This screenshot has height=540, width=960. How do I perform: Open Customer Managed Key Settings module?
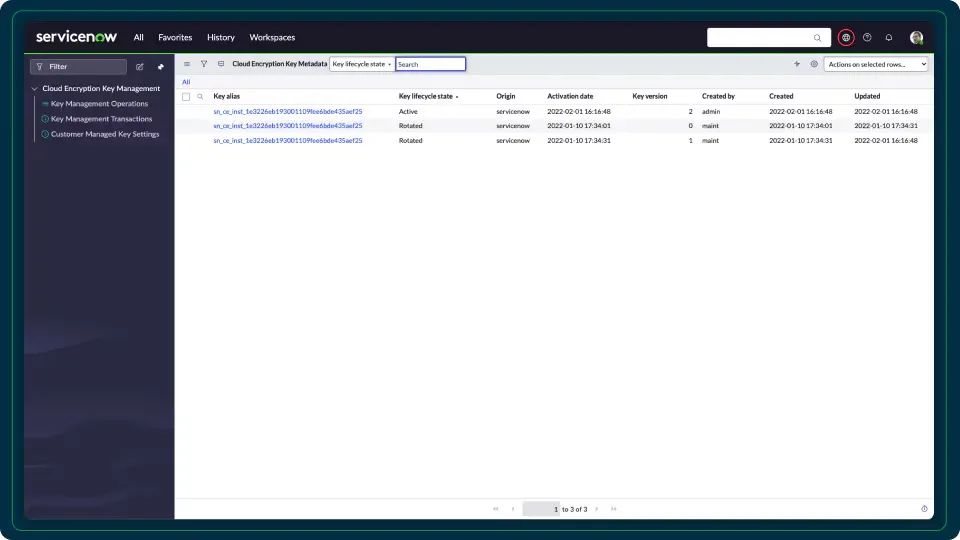tap(105, 134)
